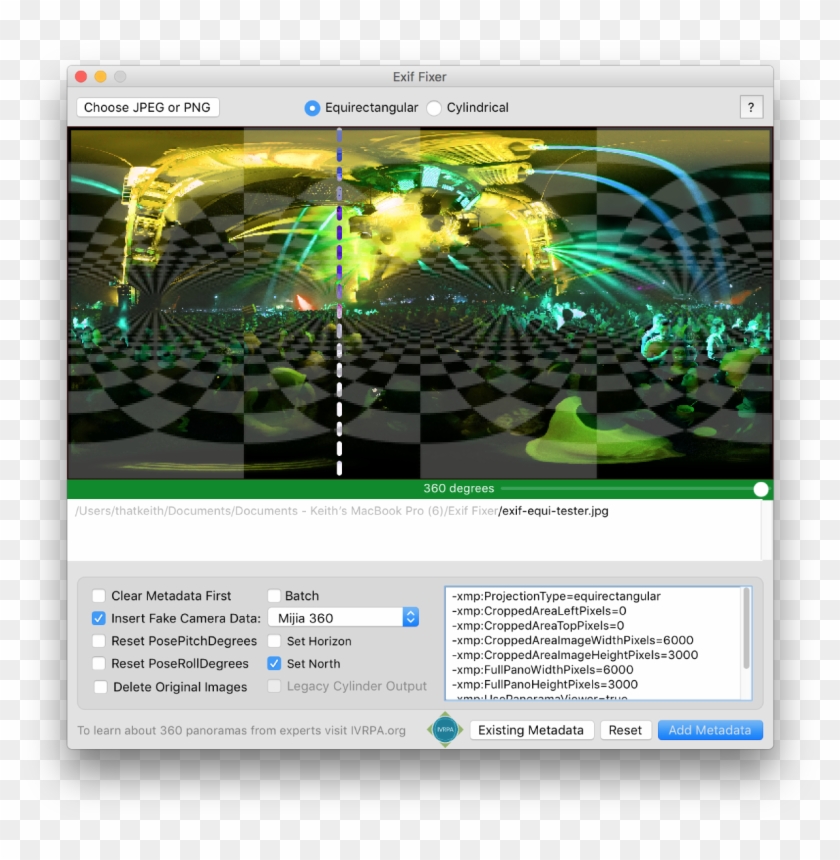Click the Existing Metadata button
The height and width of the screenshot is (860, 840).
tap(531, 730)
